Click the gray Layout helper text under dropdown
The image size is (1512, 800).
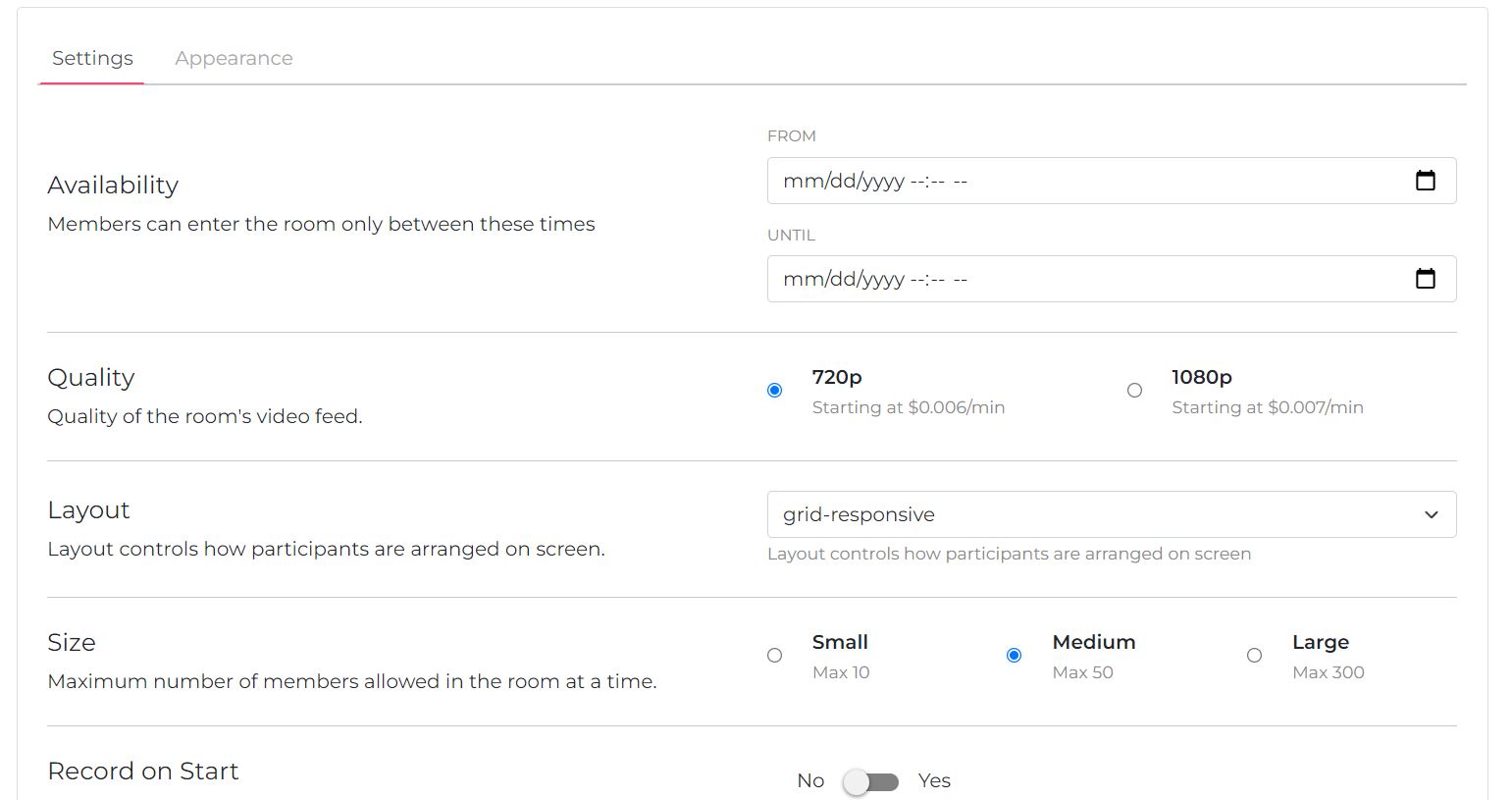[x=1009, y=554]
